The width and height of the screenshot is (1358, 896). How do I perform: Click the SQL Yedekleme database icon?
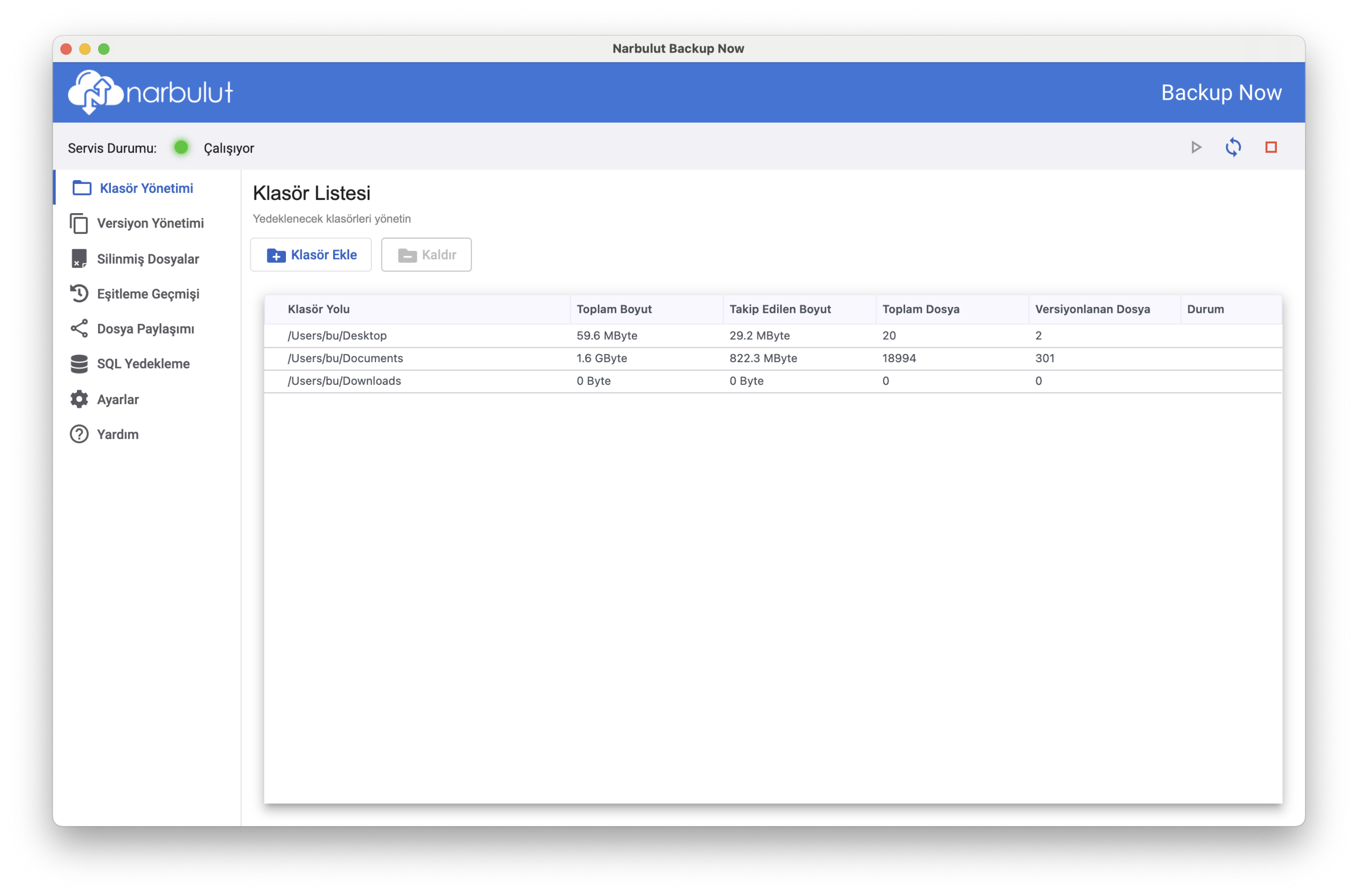(x=79, y=364)
